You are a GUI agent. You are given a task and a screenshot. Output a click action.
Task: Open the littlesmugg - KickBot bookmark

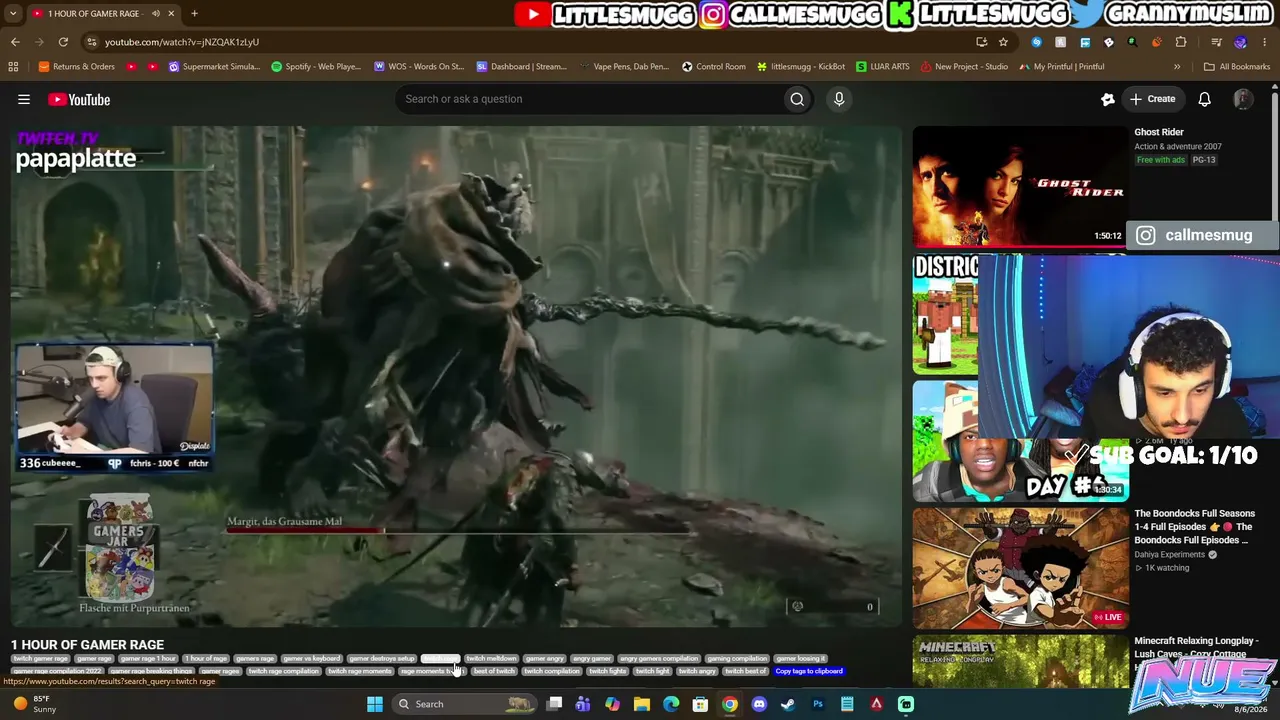coord(801,67)
